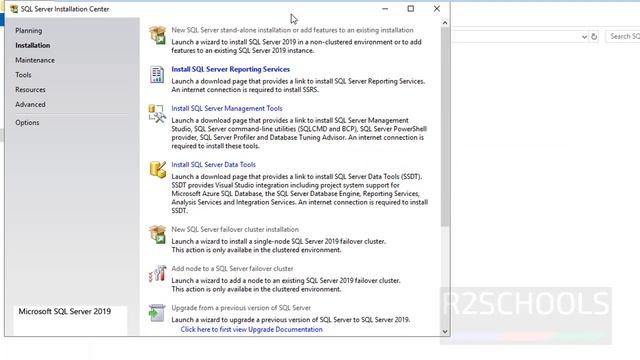This screenshot has height=360, width=640.
Task: Click the Management Tools icon
Action: pos(157,113)
